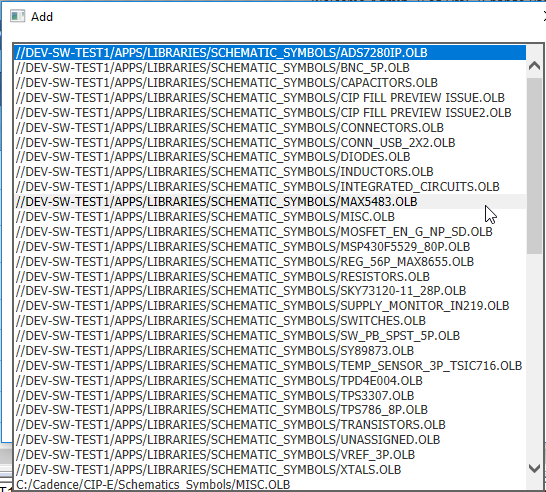Click the vertical scrollbar thumb
Image resolution: width=546 pixels, height=492 pixels.
pyautogui.click(x=534, y=166)
